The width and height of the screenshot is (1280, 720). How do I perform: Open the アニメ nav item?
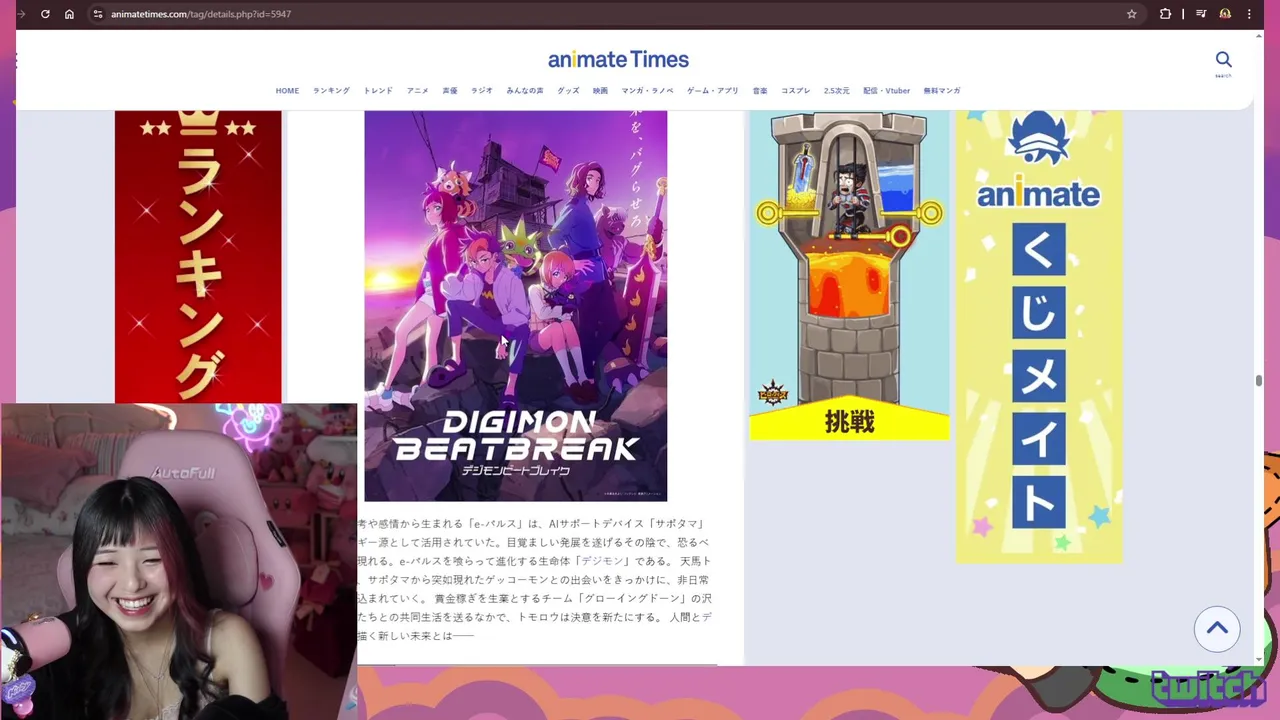[418, 91]
